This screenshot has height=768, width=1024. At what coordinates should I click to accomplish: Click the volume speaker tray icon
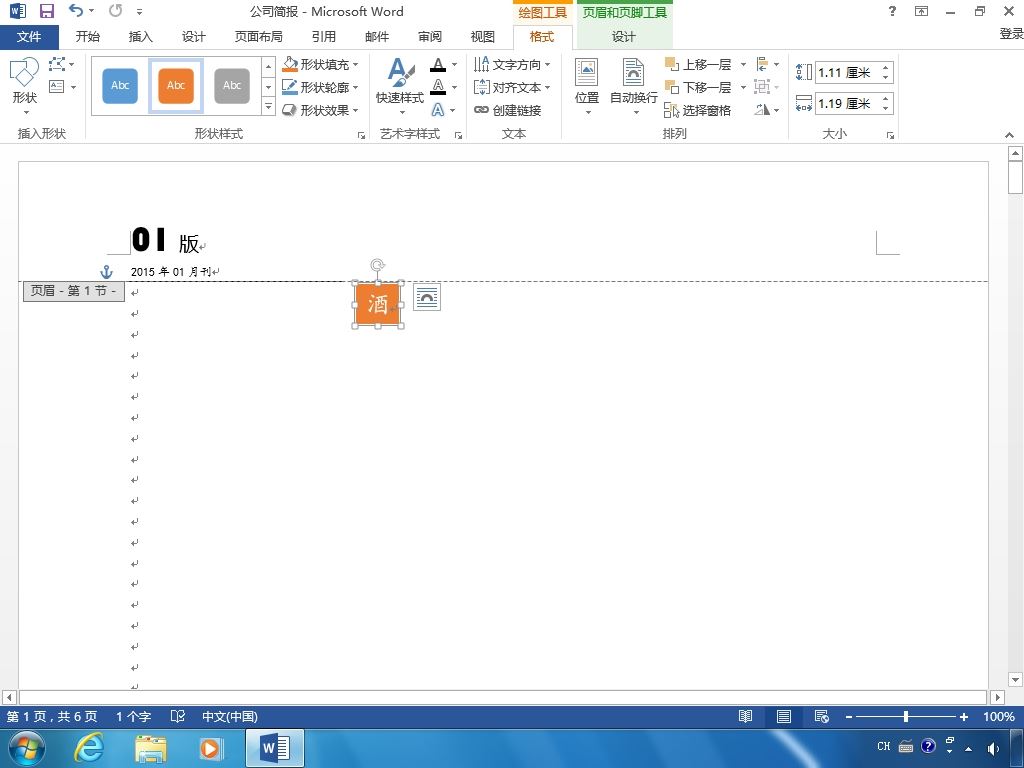point(993,748)
